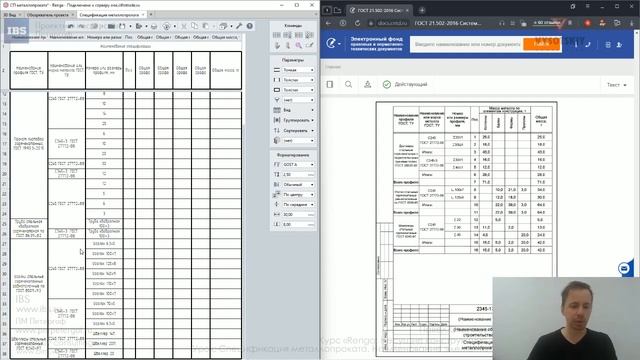Viewport: 640px width, 360px height.
Task: Click the first column-insert icon in Колонки panel
Action: (x=277, y=35)
